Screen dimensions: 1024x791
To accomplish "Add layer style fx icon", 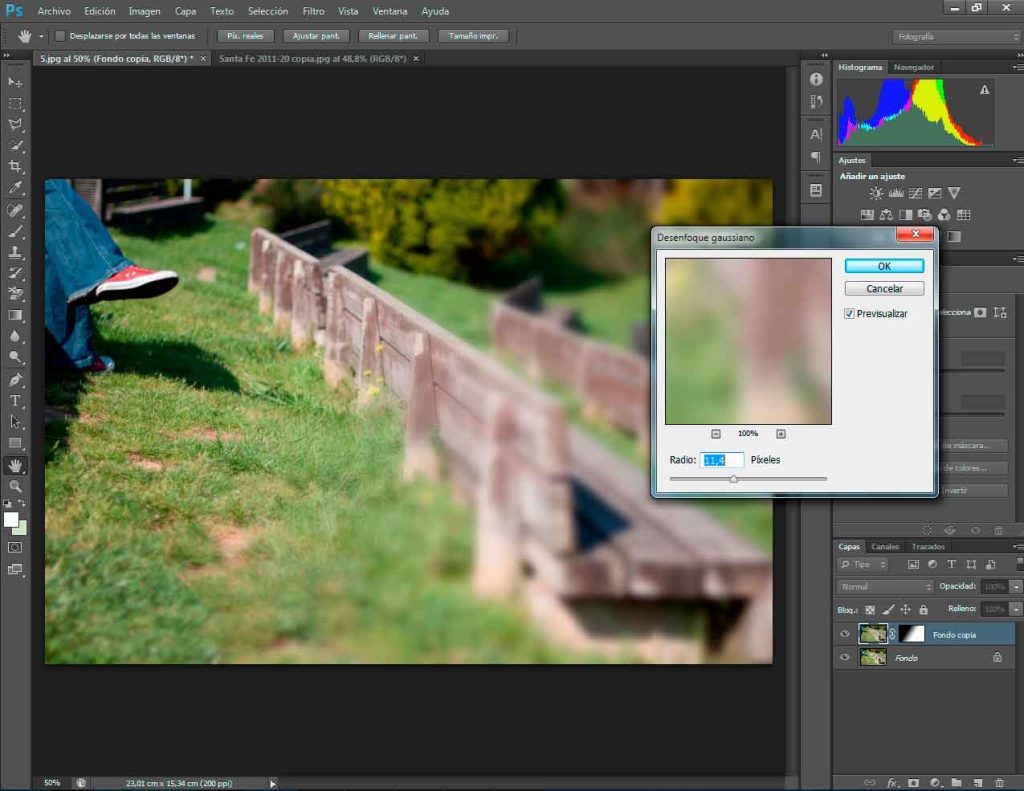I will [x=892, y=783].
